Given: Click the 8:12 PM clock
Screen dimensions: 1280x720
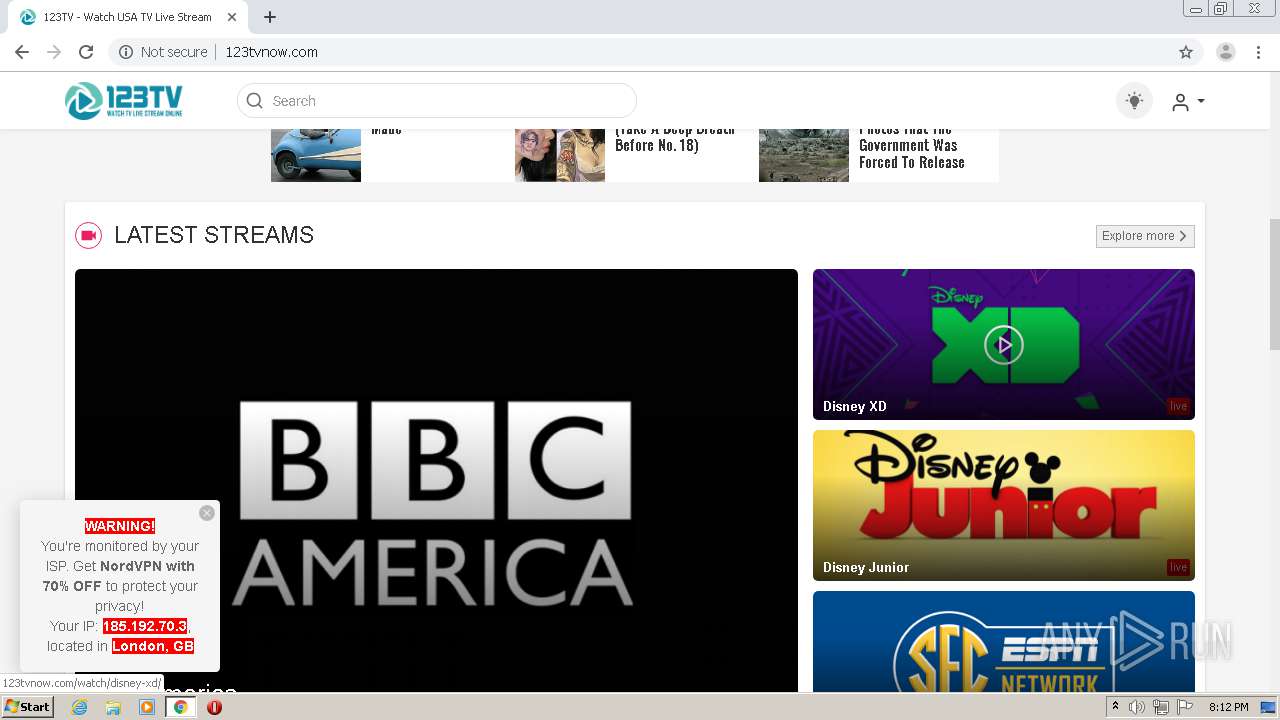Looking at the screenshot, I should pos(1229,707).
